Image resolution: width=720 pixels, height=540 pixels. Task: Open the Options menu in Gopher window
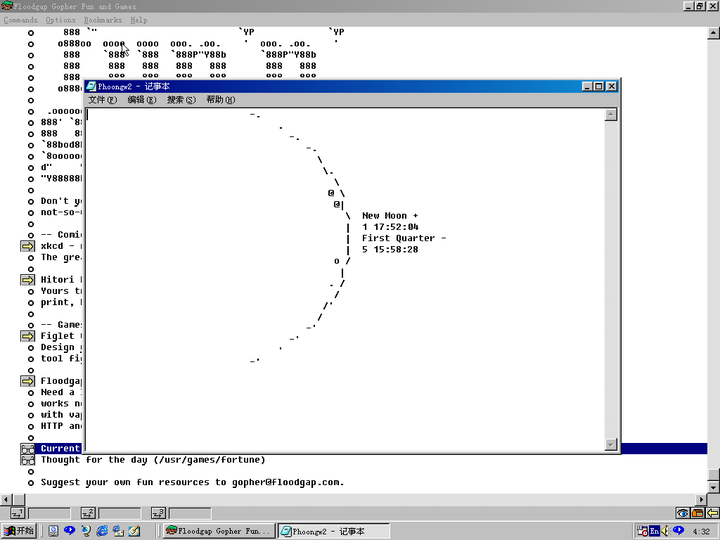coord(60,20)
